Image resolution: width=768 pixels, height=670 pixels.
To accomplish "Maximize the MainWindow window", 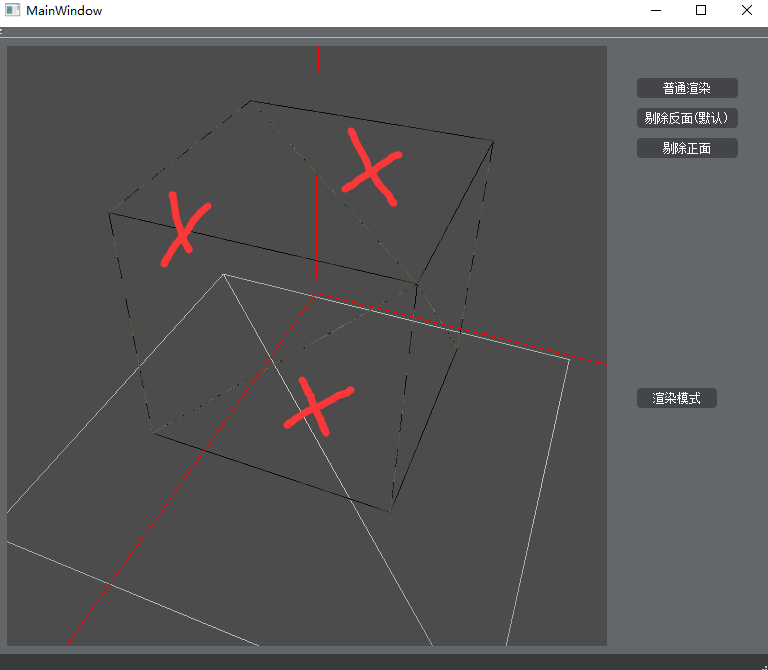I will tap(701, 10).
